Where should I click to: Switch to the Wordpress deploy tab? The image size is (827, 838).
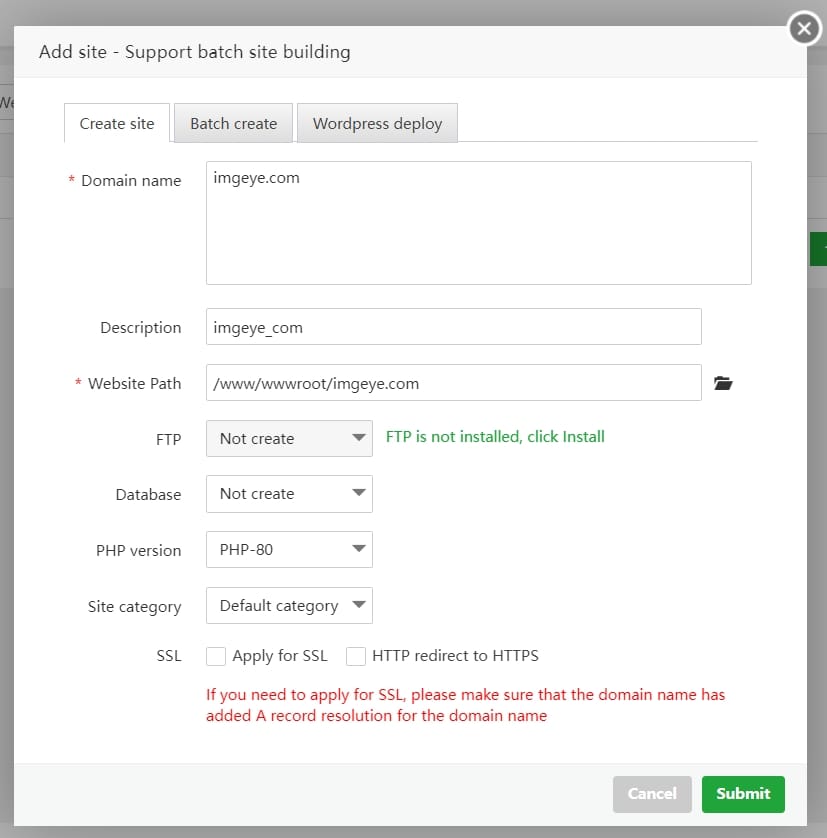pos(377,123)
